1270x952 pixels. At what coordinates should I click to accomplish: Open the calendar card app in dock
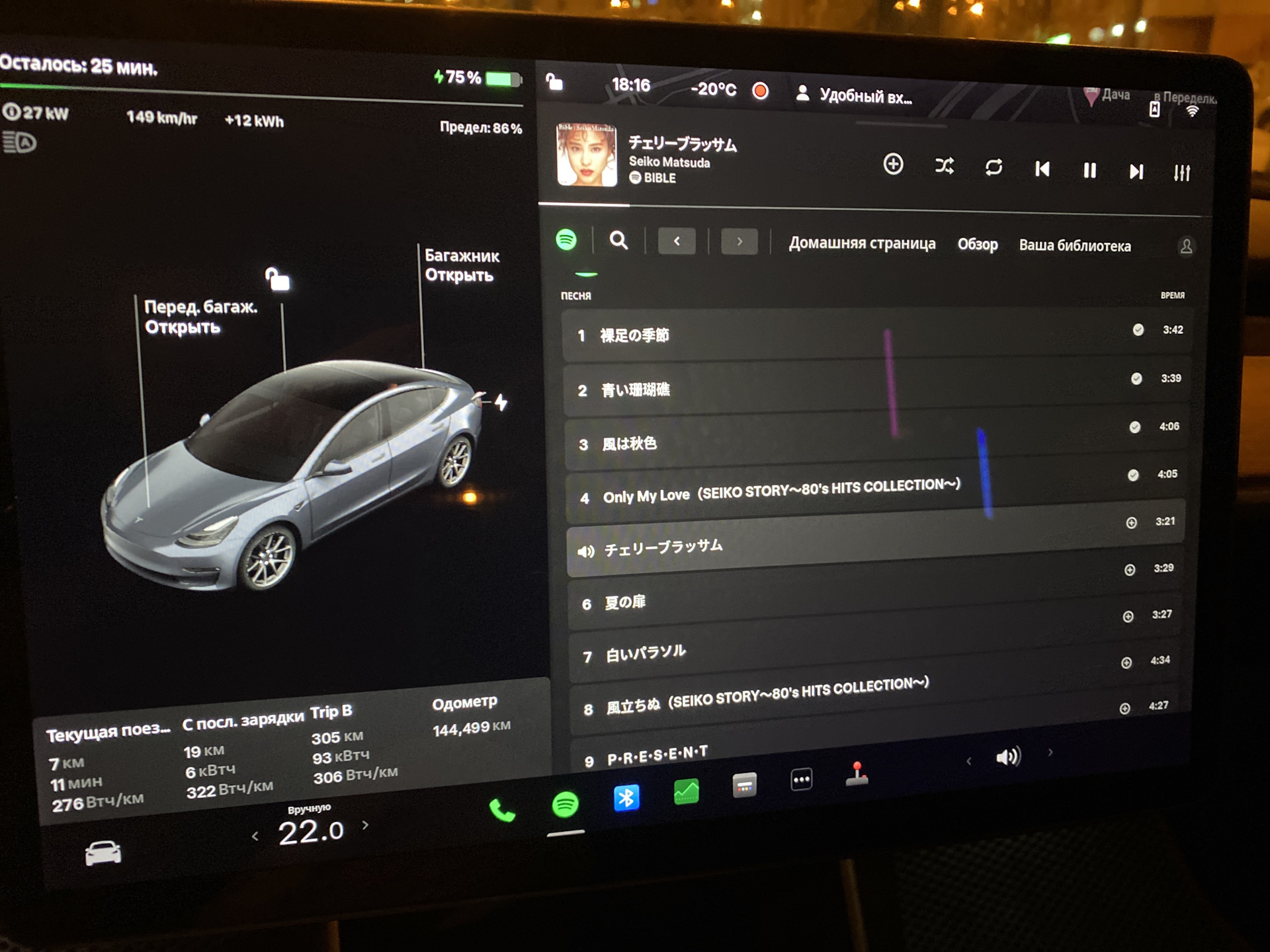click(744, 785)
